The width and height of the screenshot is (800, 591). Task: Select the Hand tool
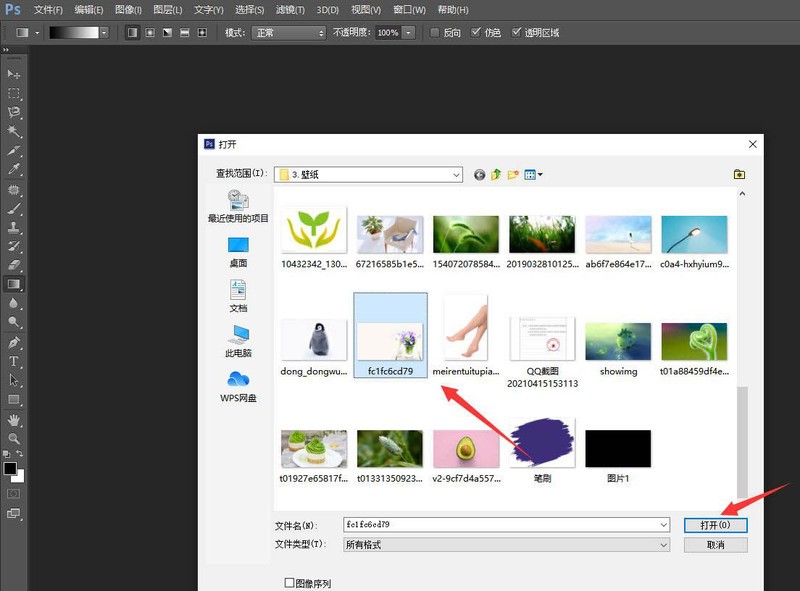point(14,420)
